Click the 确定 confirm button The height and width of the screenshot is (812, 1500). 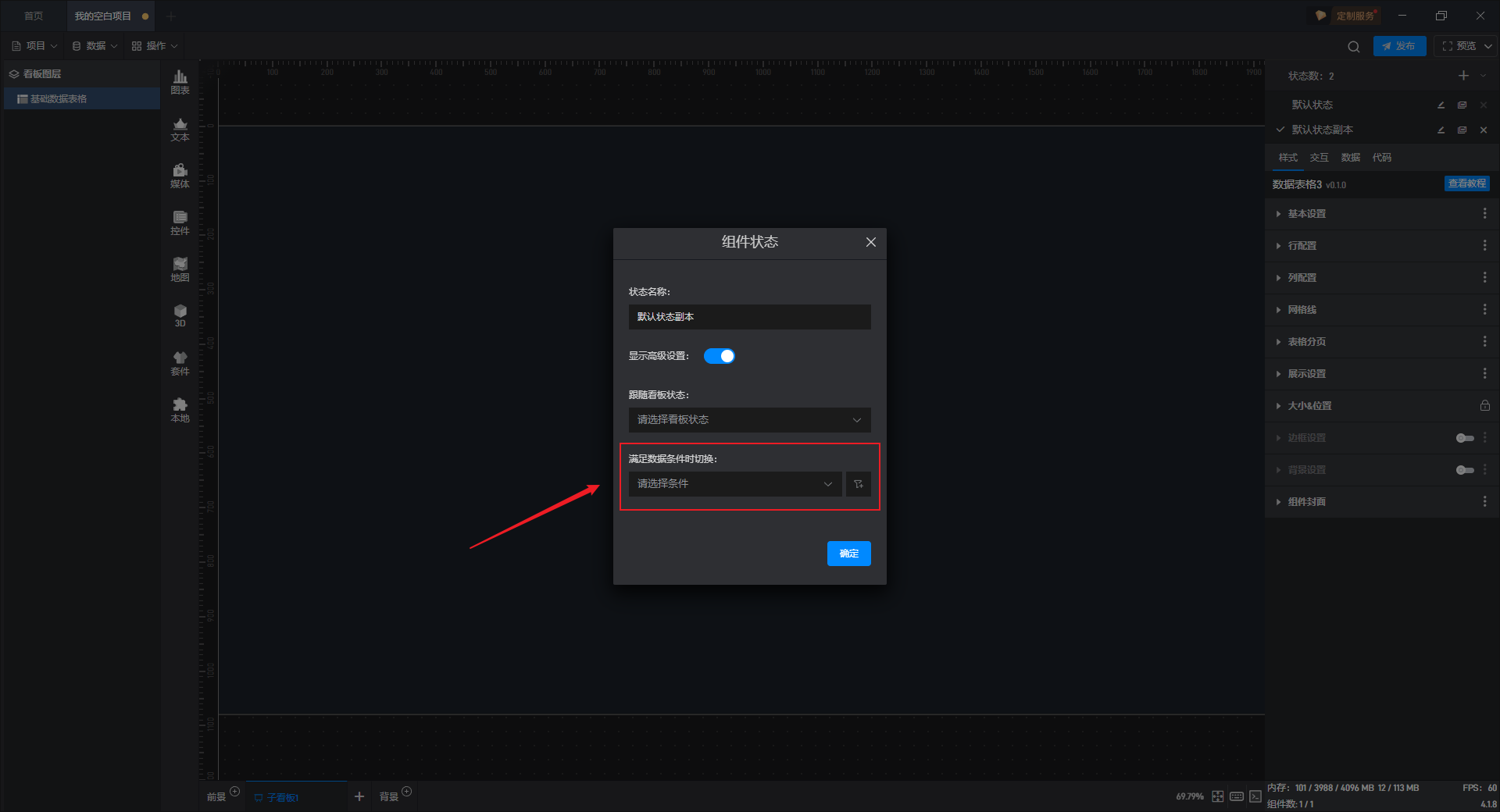click(849, 554)
